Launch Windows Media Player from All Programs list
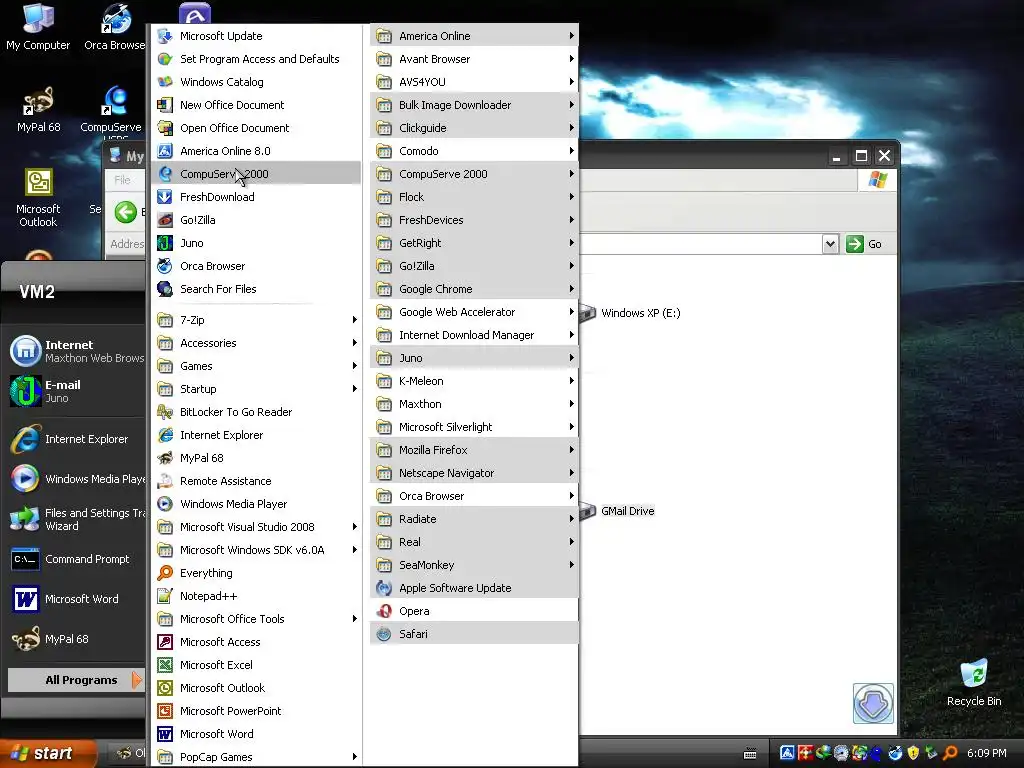Image resolution: width=1024 pixels, height=768 pixels. coord(256,504)
